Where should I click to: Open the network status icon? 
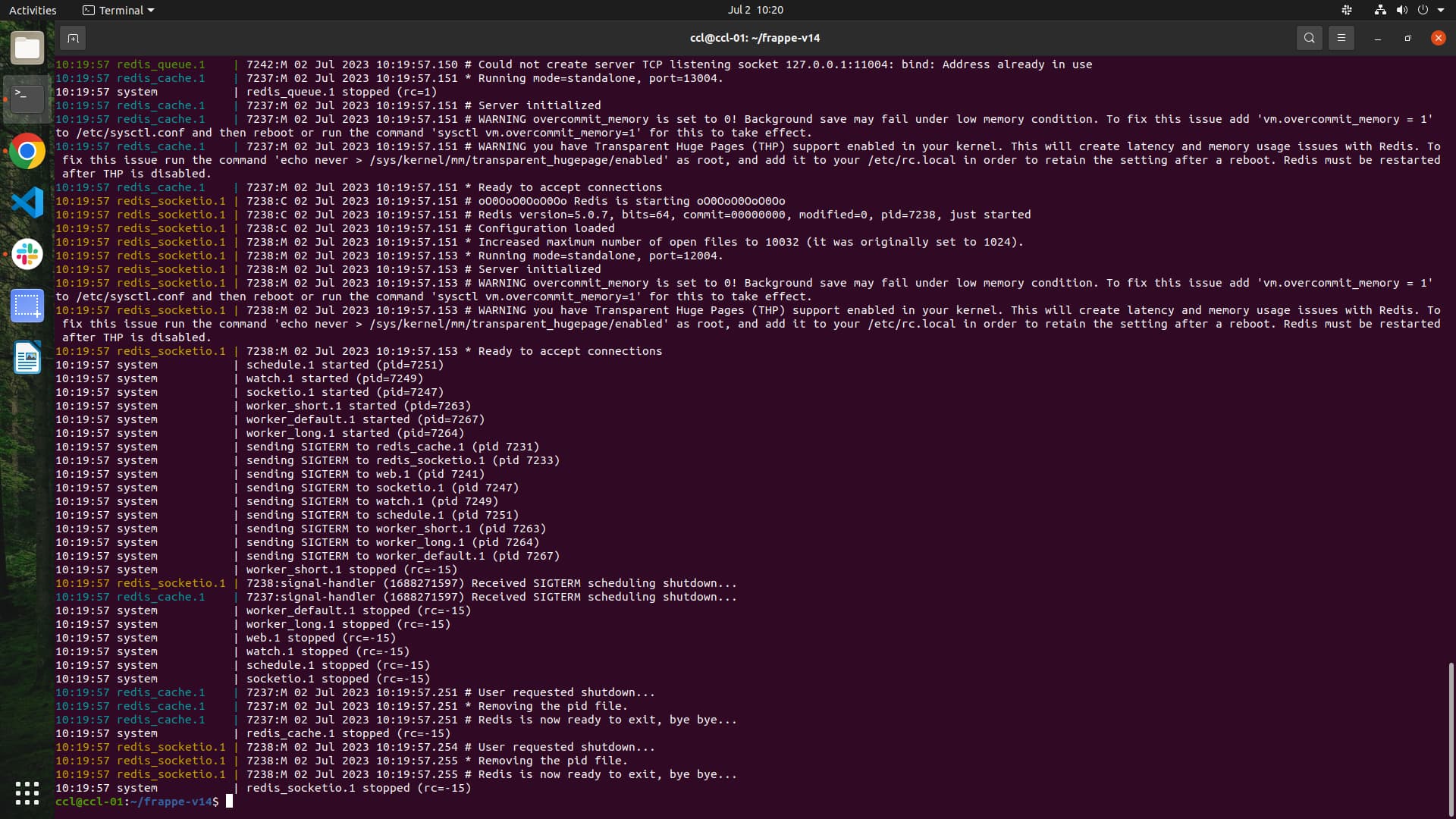coord(1380,10)
